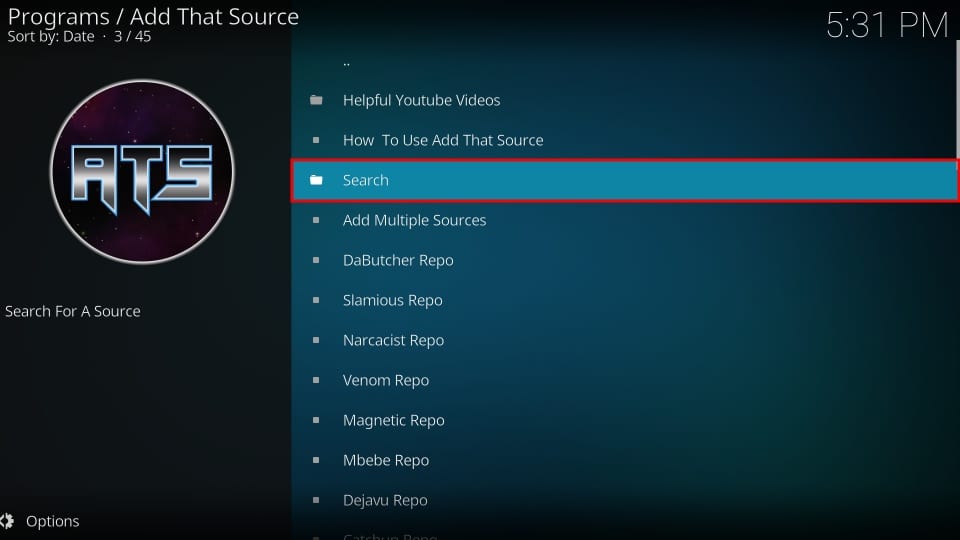Click the bullet icon beside Magnetic Repo
960x540 pixels.
click(316, 420)
